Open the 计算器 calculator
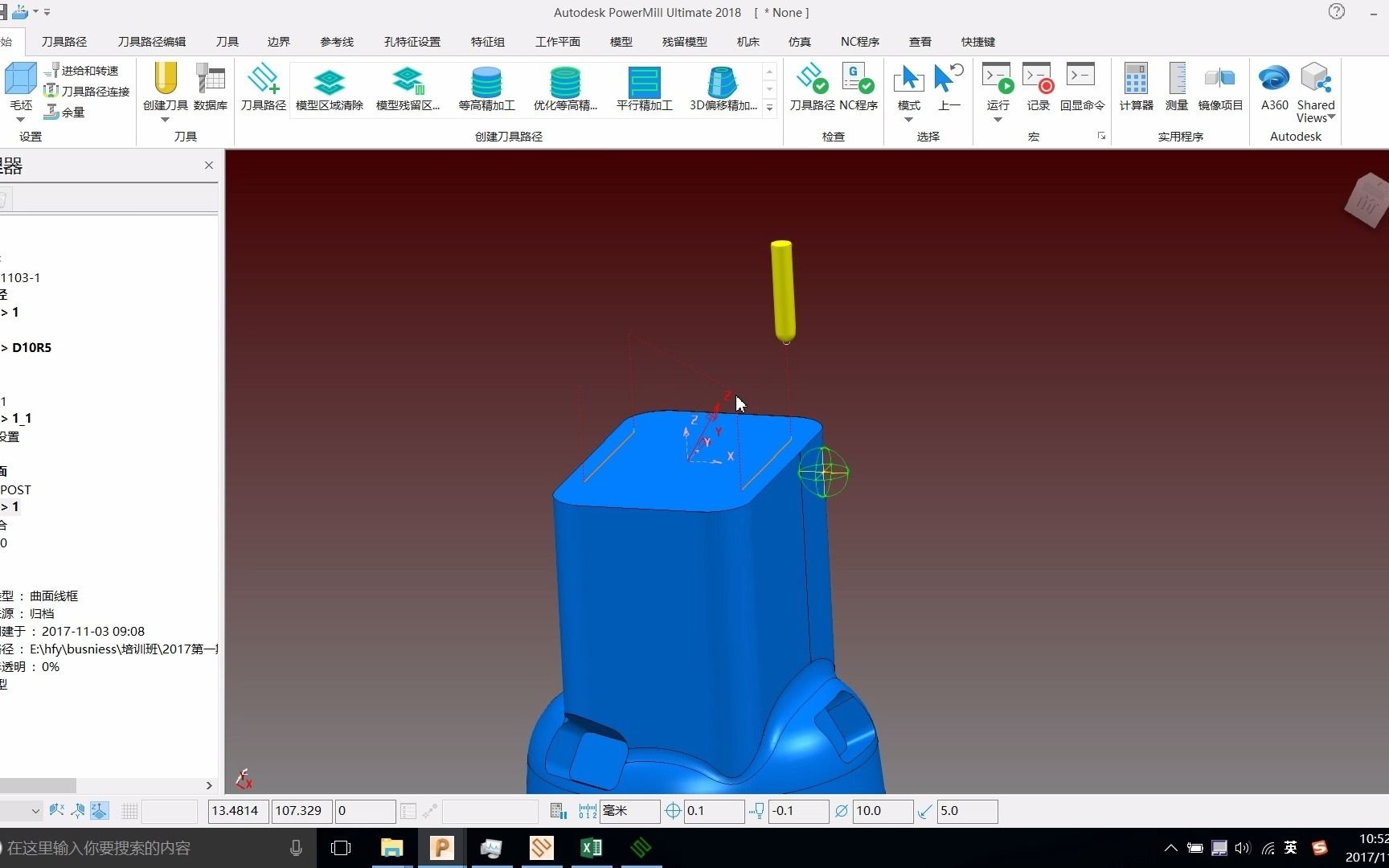Screen dimensions: 1389x868 (1136, 87)
